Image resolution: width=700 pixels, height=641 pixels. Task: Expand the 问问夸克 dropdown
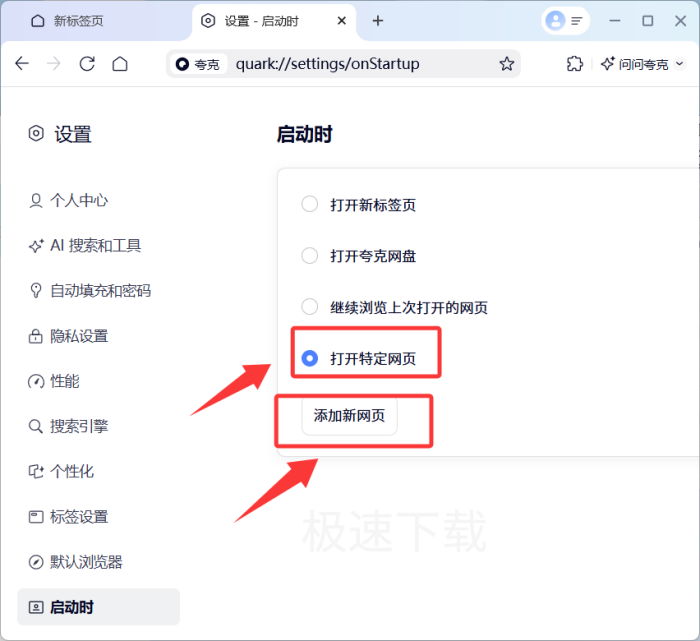pos(642,64)
